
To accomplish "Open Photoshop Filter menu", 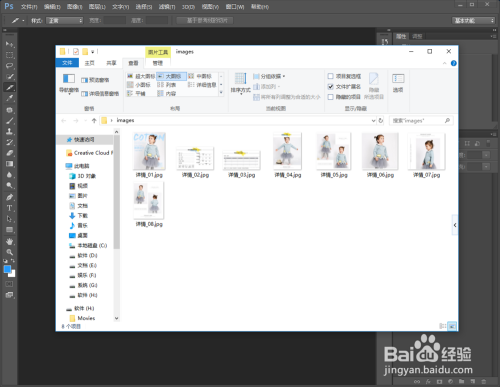I will point(167,7).
